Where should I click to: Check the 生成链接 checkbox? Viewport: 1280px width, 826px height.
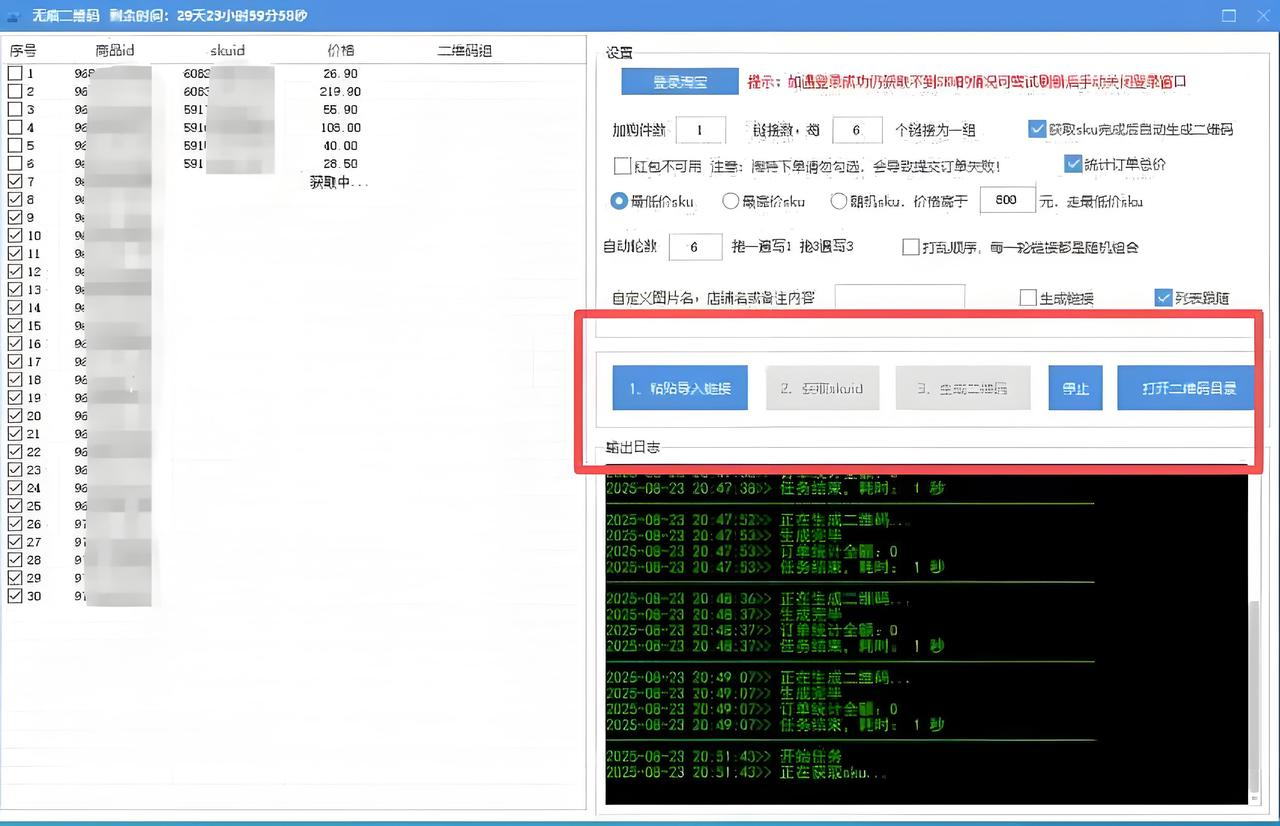pos(1028,298)
